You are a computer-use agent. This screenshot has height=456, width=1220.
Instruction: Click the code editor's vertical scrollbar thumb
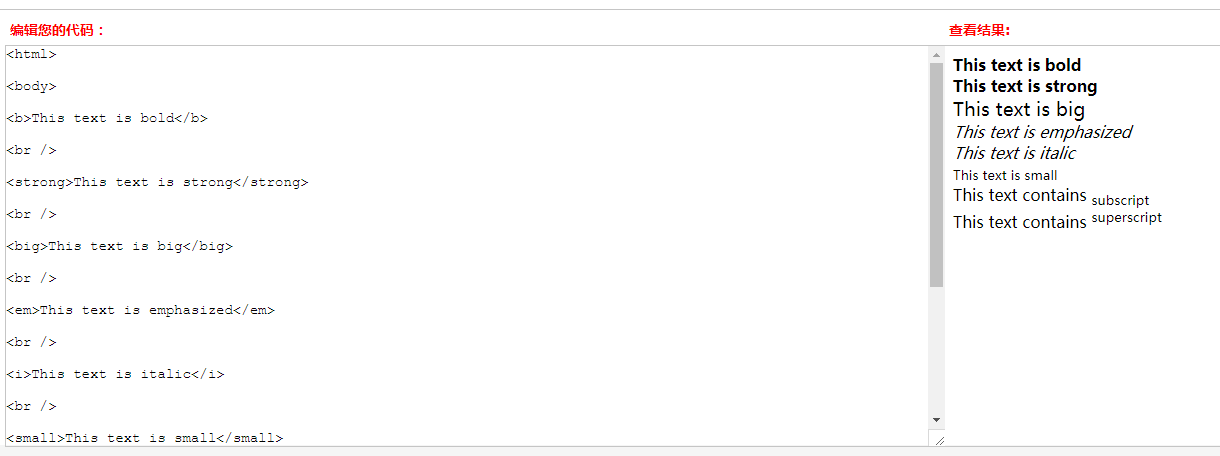point(937,175)
